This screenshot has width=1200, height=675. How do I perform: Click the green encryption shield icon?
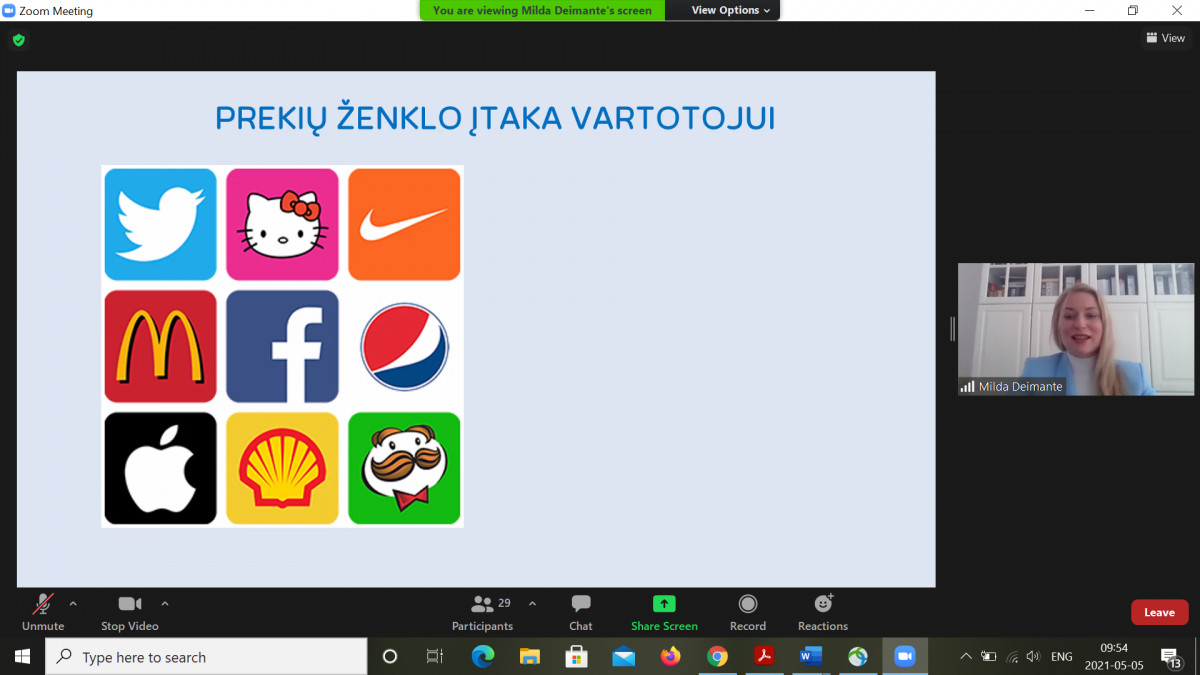18,40
